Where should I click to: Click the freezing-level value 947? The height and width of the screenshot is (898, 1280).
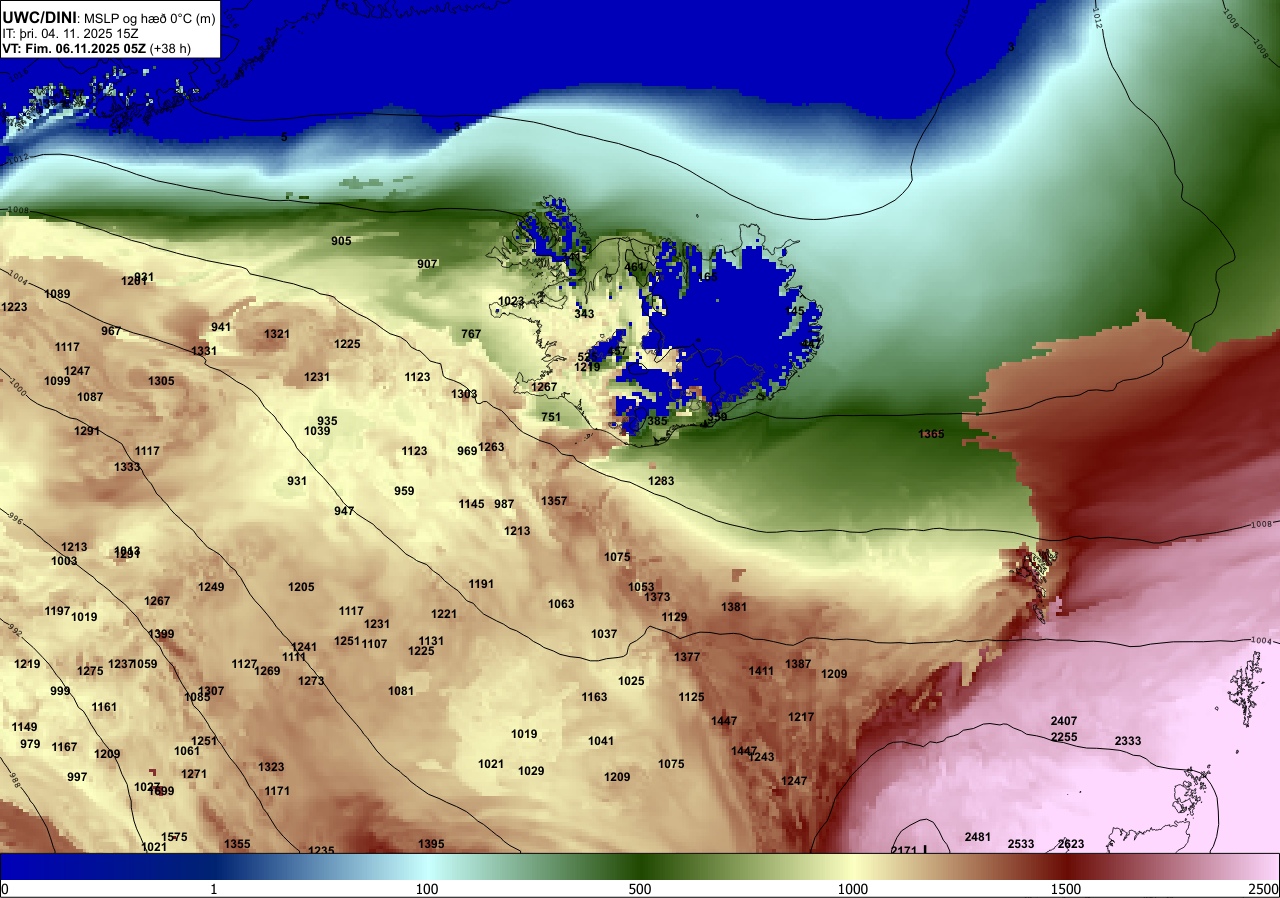(344, 511)
